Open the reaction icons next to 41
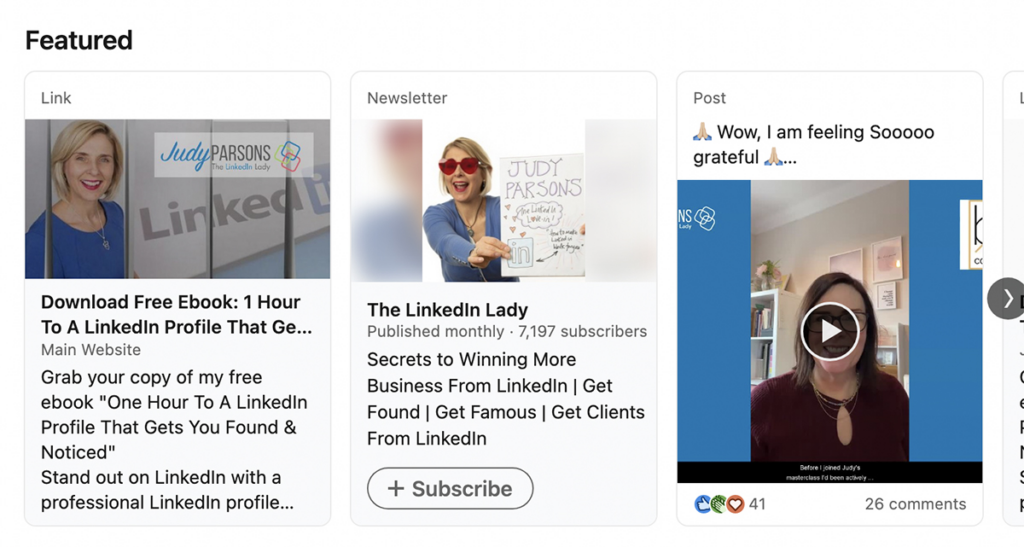 719,504
